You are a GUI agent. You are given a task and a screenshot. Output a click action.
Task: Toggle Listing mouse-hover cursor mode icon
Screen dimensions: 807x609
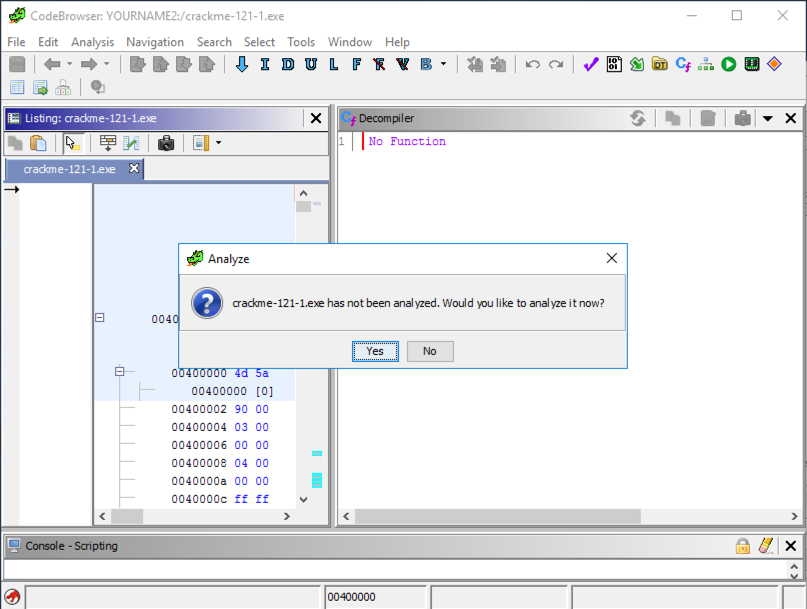(73, 143)
